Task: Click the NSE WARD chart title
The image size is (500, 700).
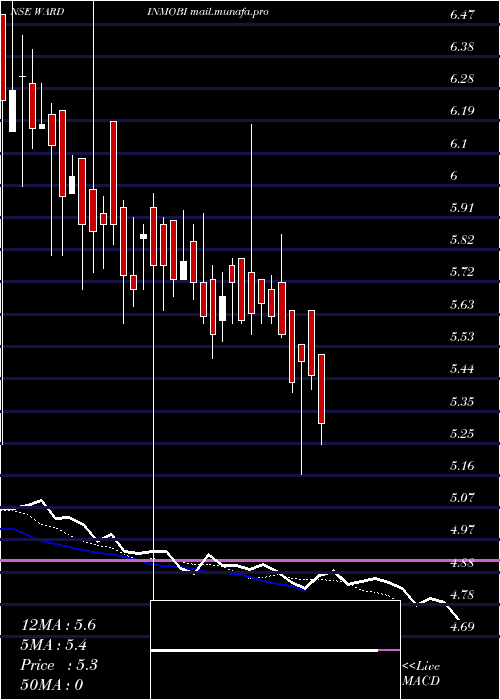Action: click(x=36, y=12)
